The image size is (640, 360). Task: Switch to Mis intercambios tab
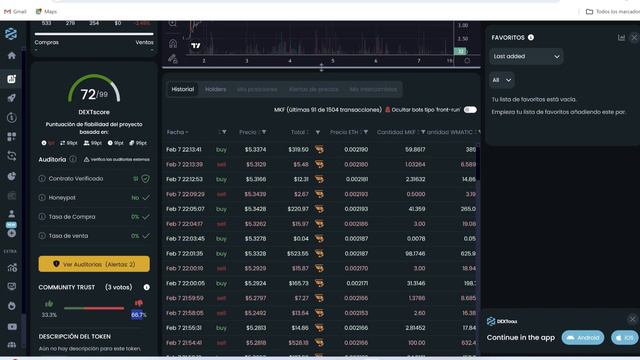click(373, 89)
